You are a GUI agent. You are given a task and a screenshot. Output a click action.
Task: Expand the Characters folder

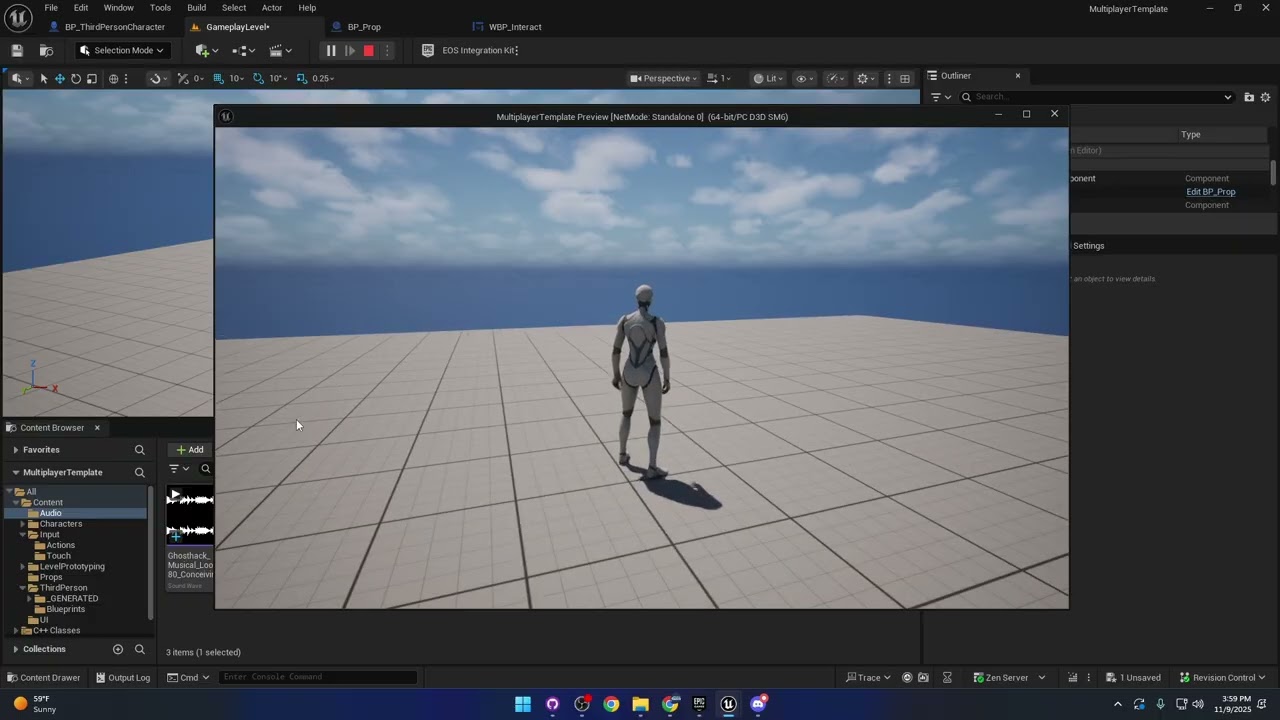(x=23, y=524)
